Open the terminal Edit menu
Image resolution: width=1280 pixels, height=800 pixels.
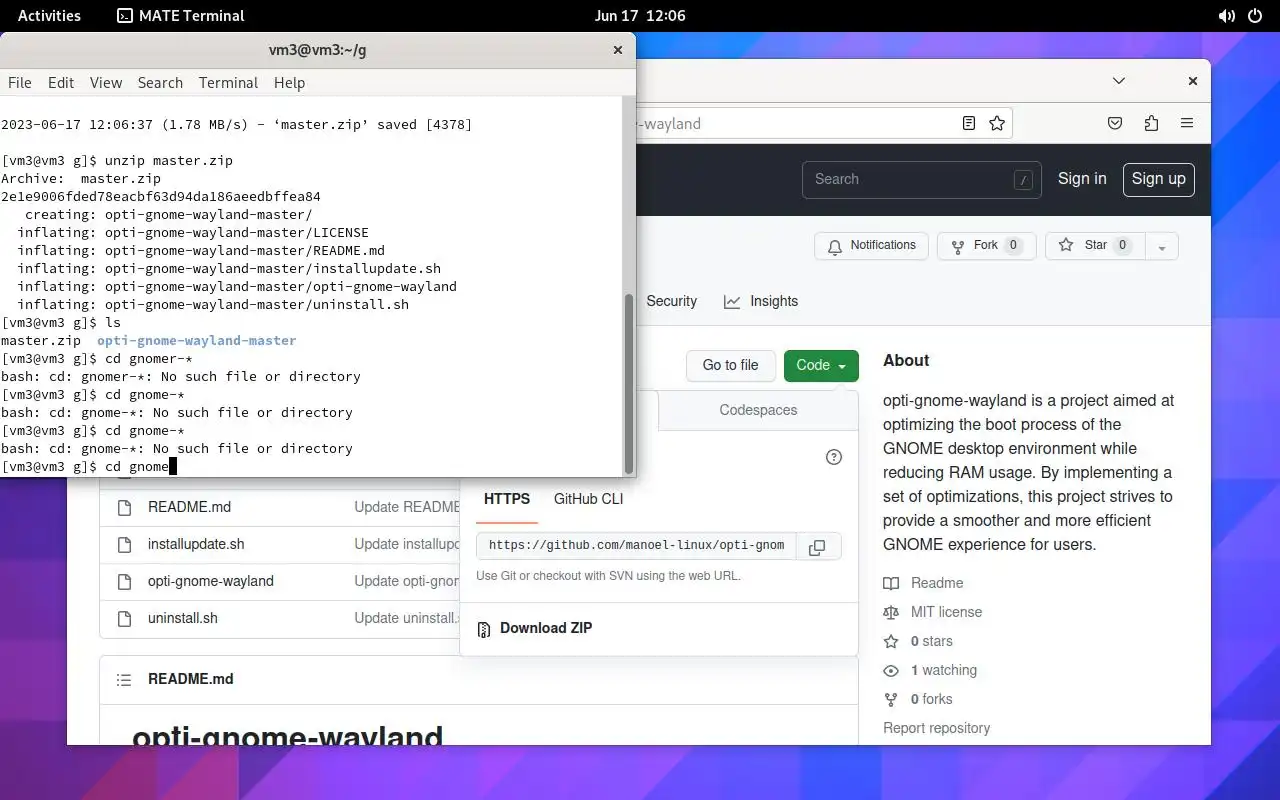61,83
